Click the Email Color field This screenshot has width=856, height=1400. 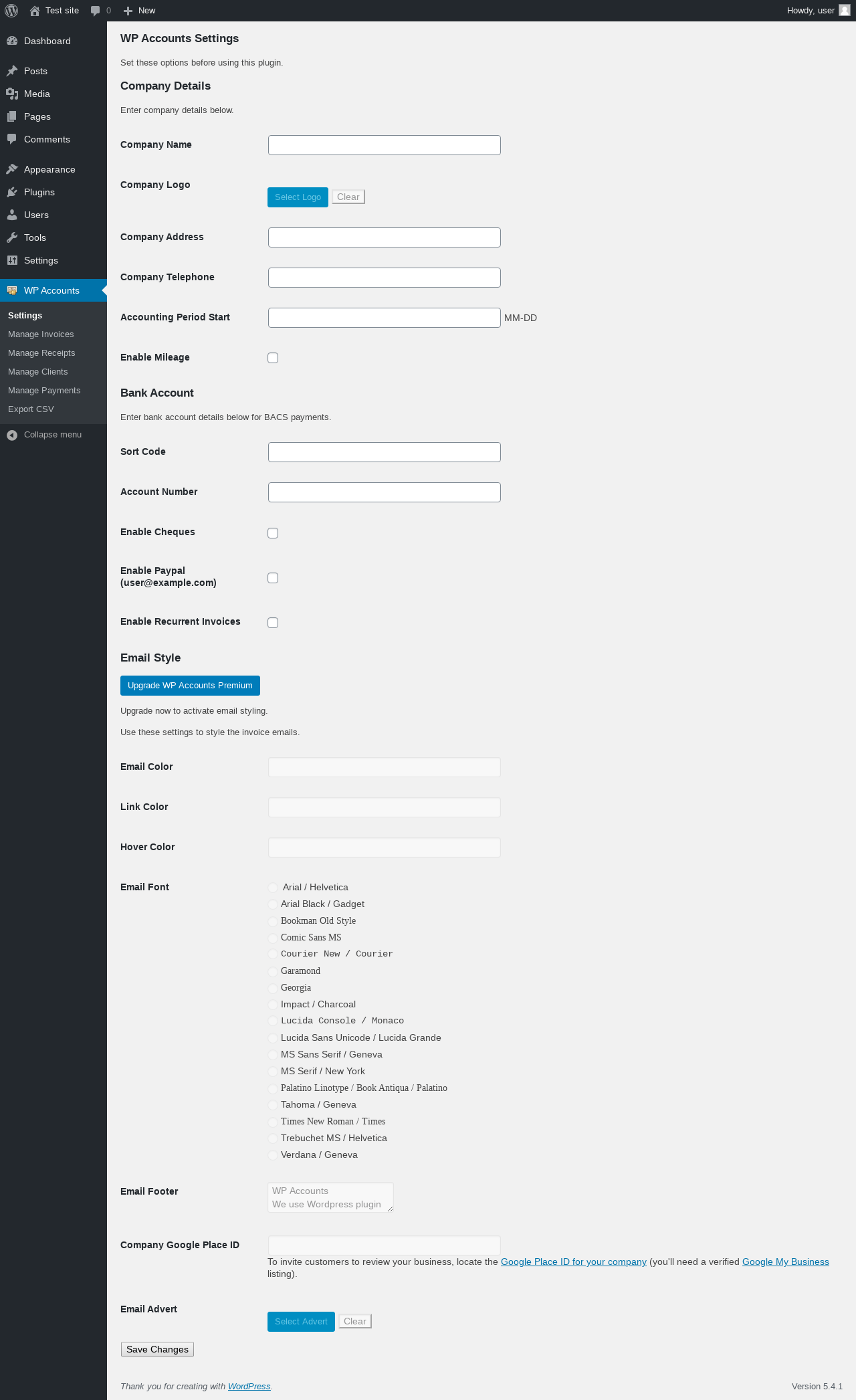click(384, 767)
